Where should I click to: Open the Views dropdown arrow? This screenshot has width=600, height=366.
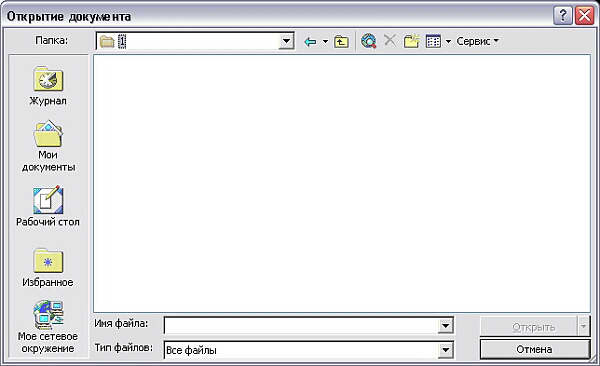[448, 41]
